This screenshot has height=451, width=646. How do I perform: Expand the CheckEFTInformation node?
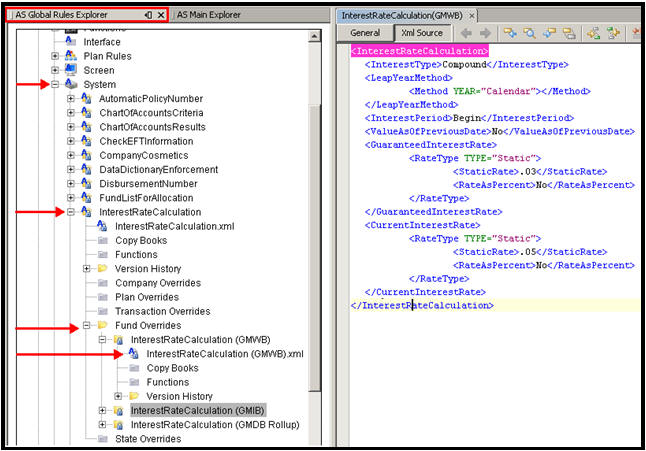click(70, 141)
